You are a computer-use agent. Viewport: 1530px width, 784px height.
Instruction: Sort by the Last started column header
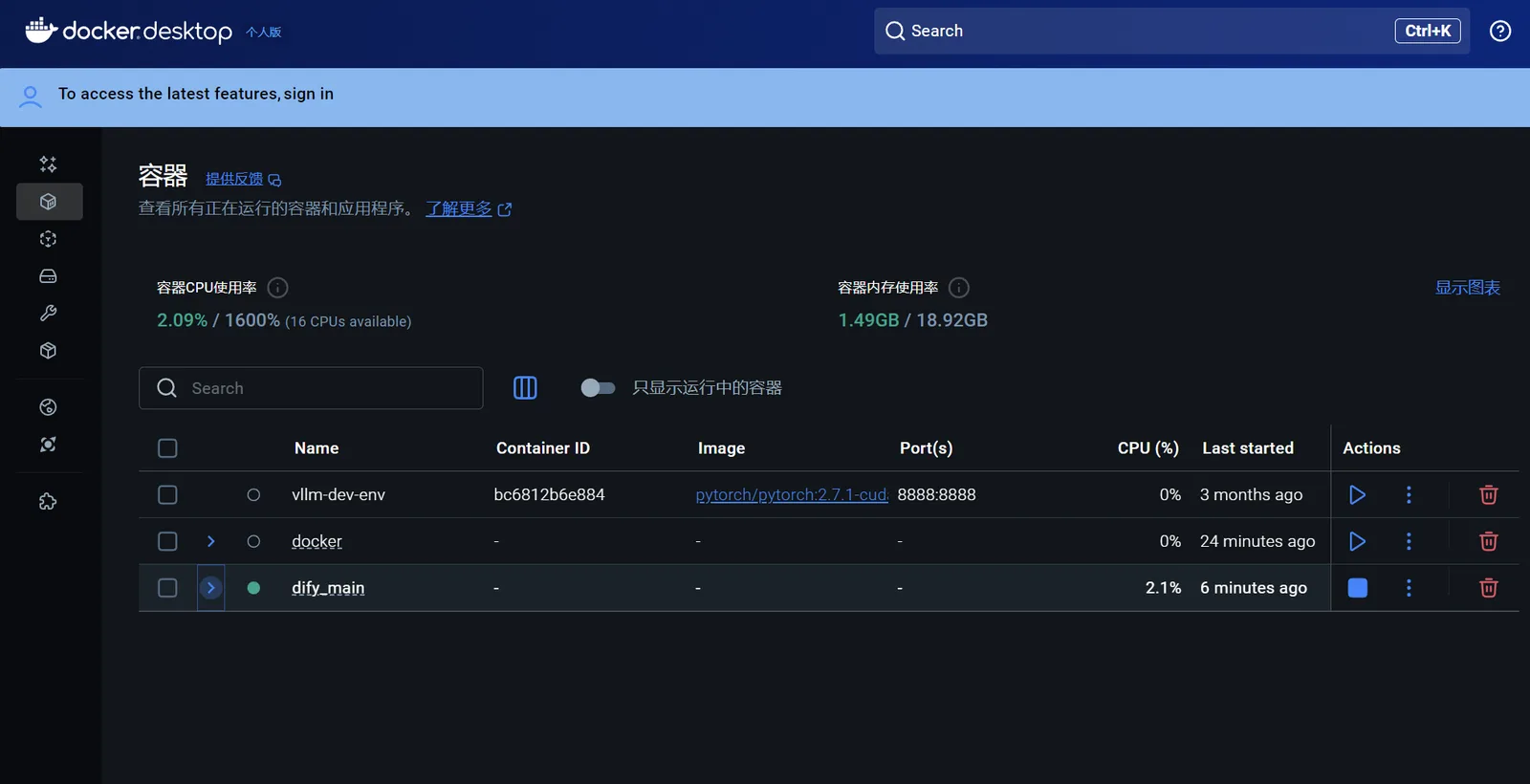click(1248, 448)
